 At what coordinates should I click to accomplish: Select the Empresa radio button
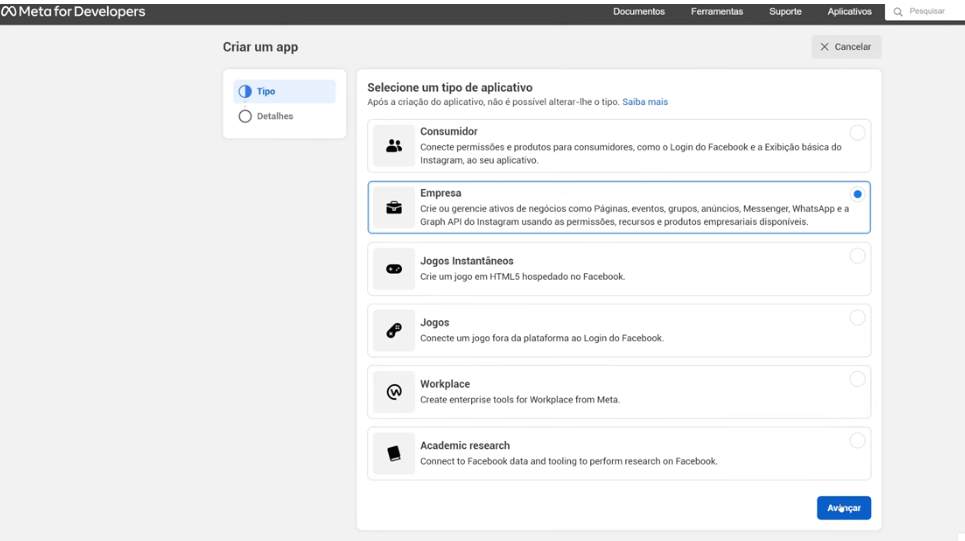pyautogui.click(x=857, y=194)
